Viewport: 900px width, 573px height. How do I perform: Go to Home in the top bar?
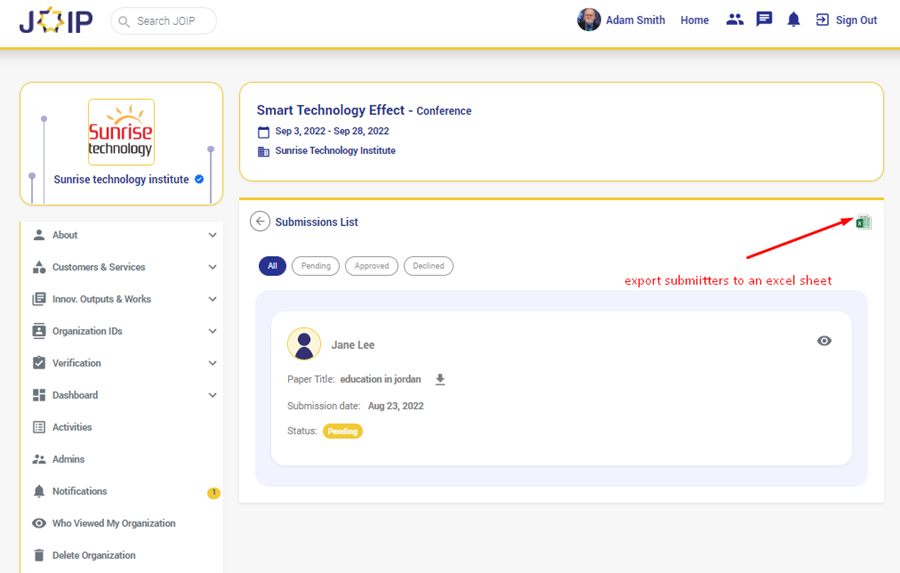pos(694,20)
